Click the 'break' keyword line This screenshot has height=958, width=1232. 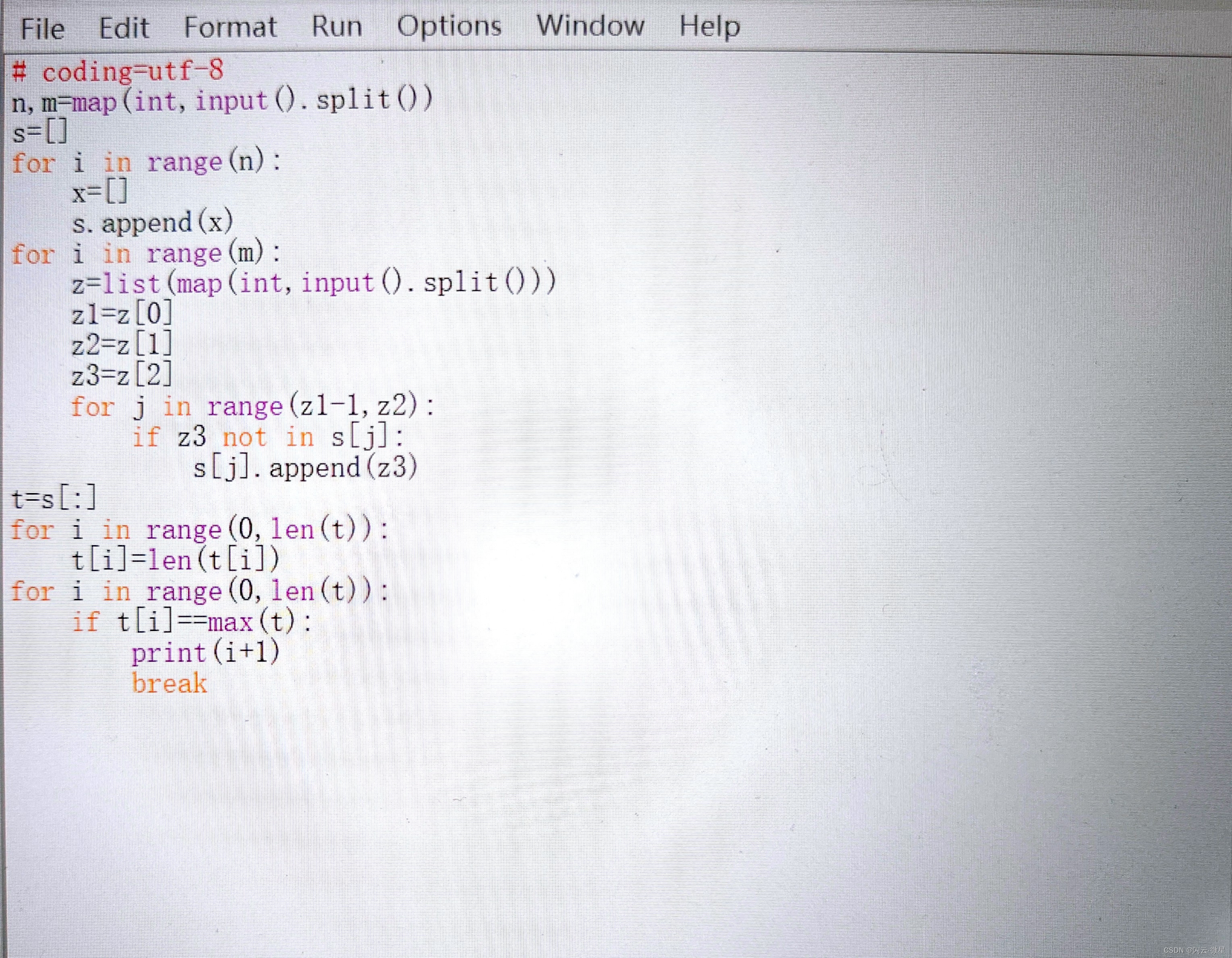169,683
